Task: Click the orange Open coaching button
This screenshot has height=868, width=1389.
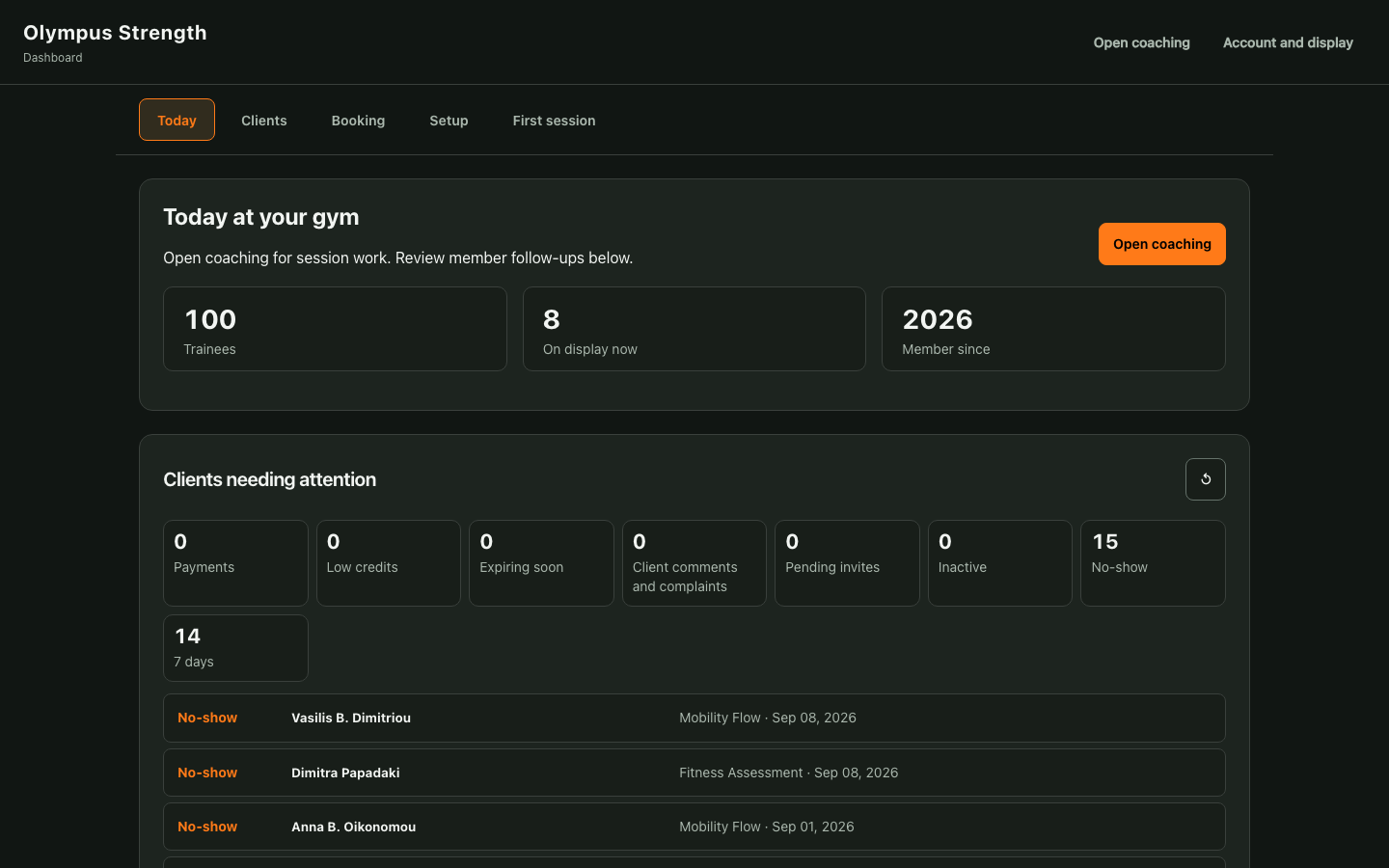Action: 1161,244
